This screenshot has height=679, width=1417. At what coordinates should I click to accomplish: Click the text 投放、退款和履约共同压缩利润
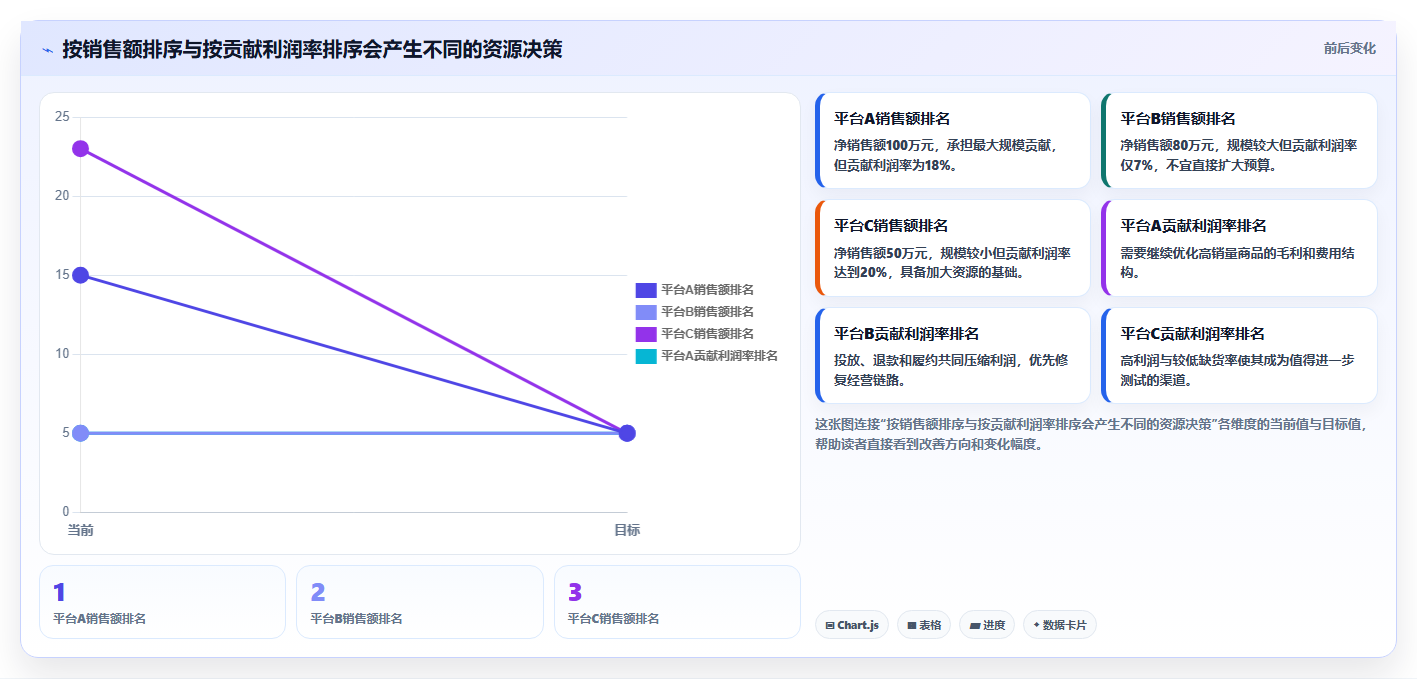[925, 360]
